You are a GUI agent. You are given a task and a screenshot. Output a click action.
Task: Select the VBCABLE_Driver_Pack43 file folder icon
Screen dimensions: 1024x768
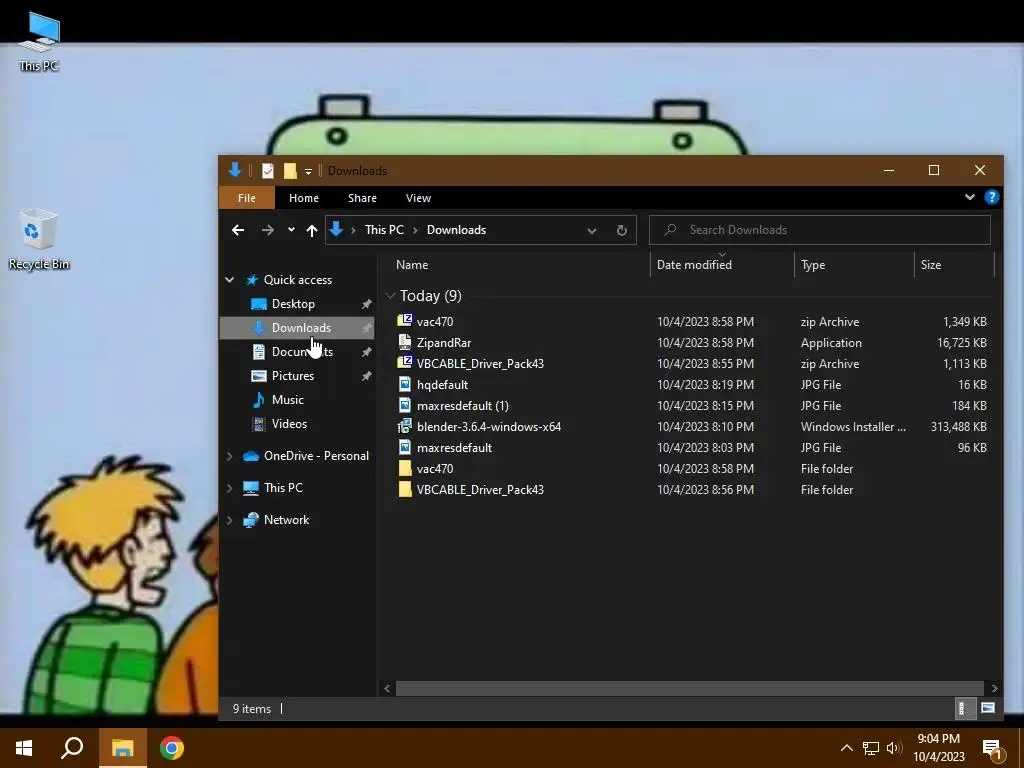(x=405, y=489)
